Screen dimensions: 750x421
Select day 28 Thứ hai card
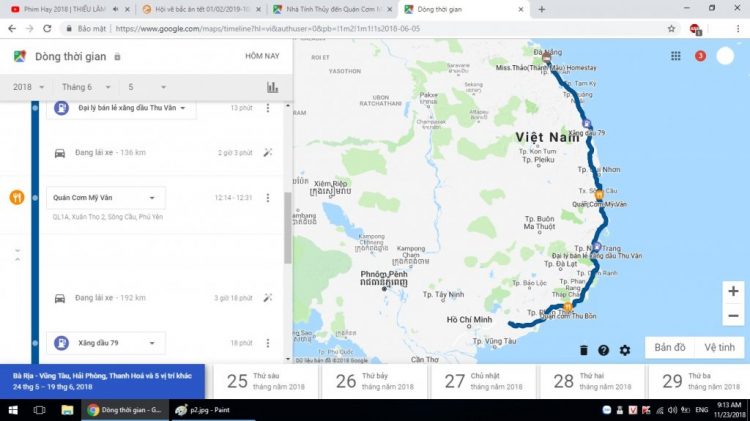[592, 381]
